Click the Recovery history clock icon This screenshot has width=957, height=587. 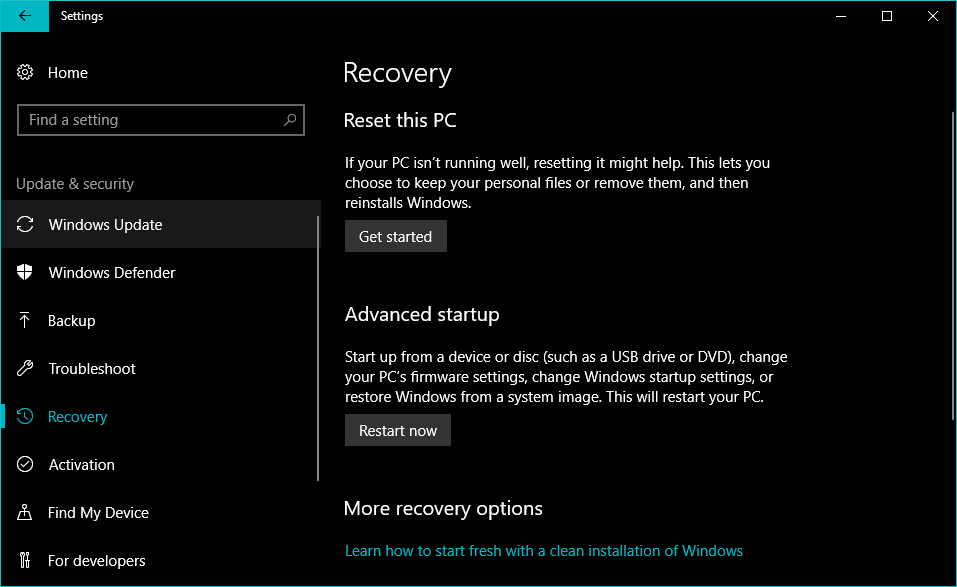(26, 417)
